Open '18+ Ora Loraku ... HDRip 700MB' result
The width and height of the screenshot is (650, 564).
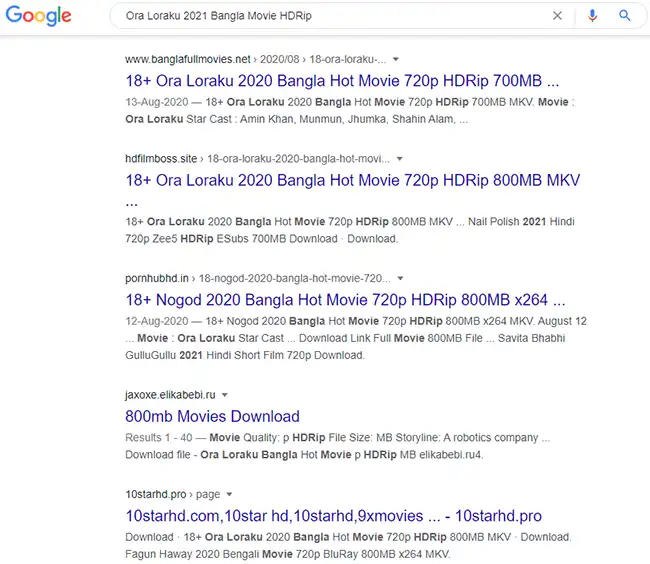click(x=342, y=81)
